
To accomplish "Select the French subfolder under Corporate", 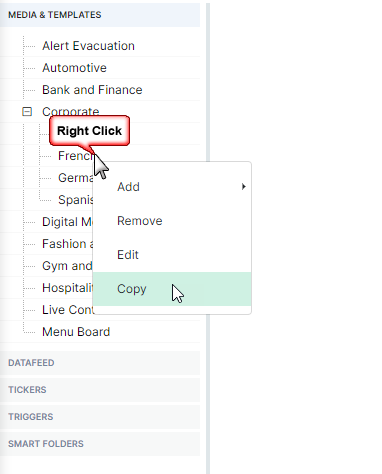I will click(75, 156).
